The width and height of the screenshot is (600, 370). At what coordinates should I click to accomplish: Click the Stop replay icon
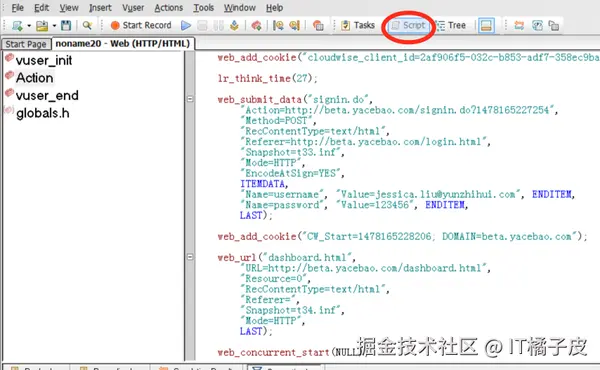pyautogui.click(x=202, y=26)
